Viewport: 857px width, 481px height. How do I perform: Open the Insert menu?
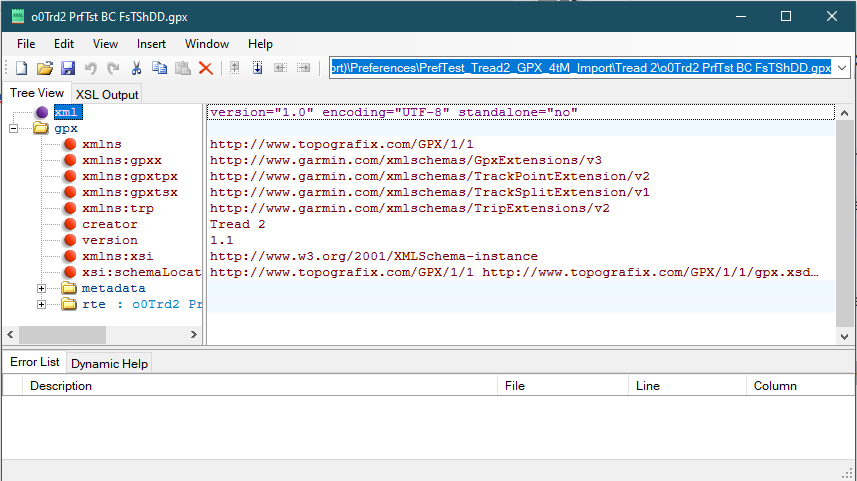pyautogui.click(x=151, y=44)
